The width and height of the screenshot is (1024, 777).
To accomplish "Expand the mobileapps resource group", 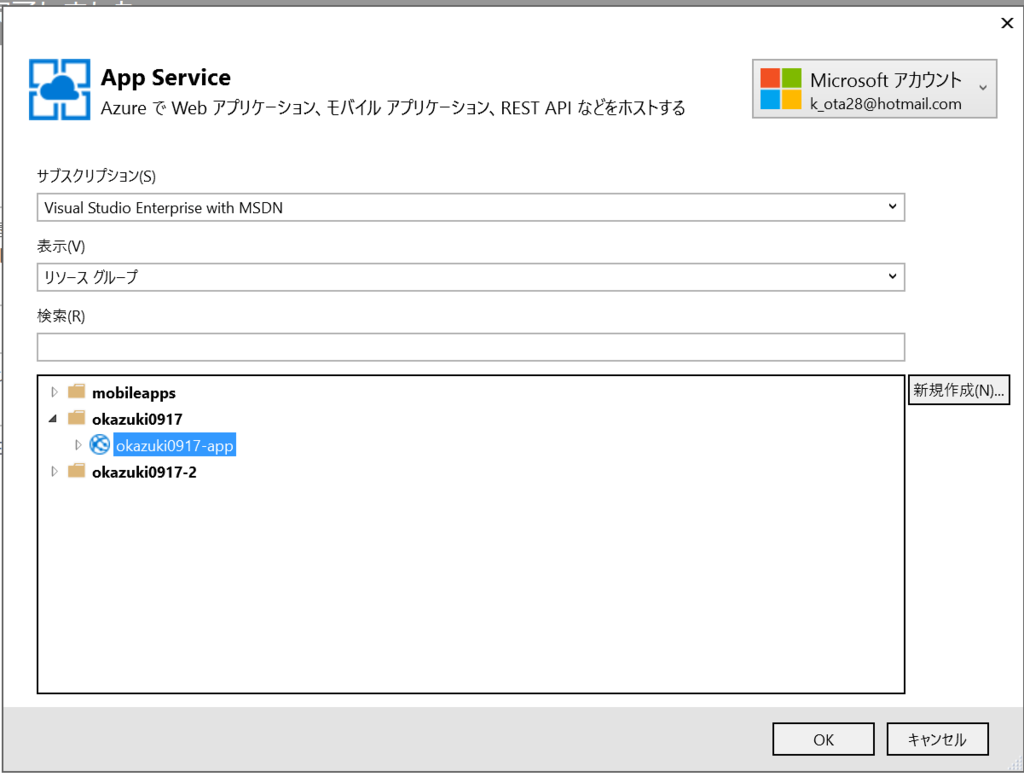I will click(54, 392).
